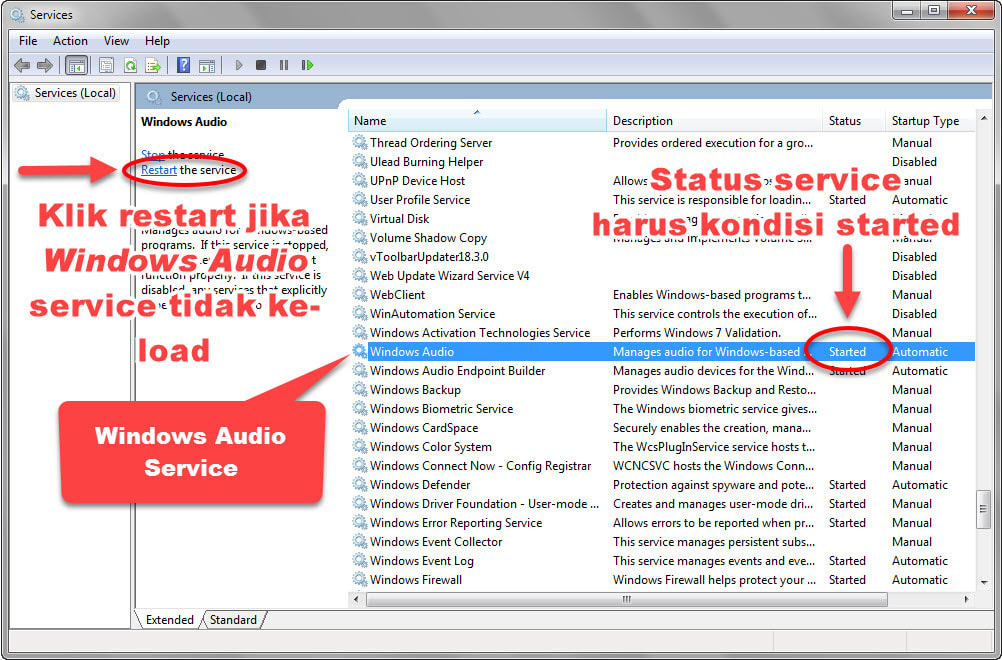Viewport: 1002px width, 660px height.
Task: Click description 'Performs Windows 7 Validation.'
Action: (697, 333)
